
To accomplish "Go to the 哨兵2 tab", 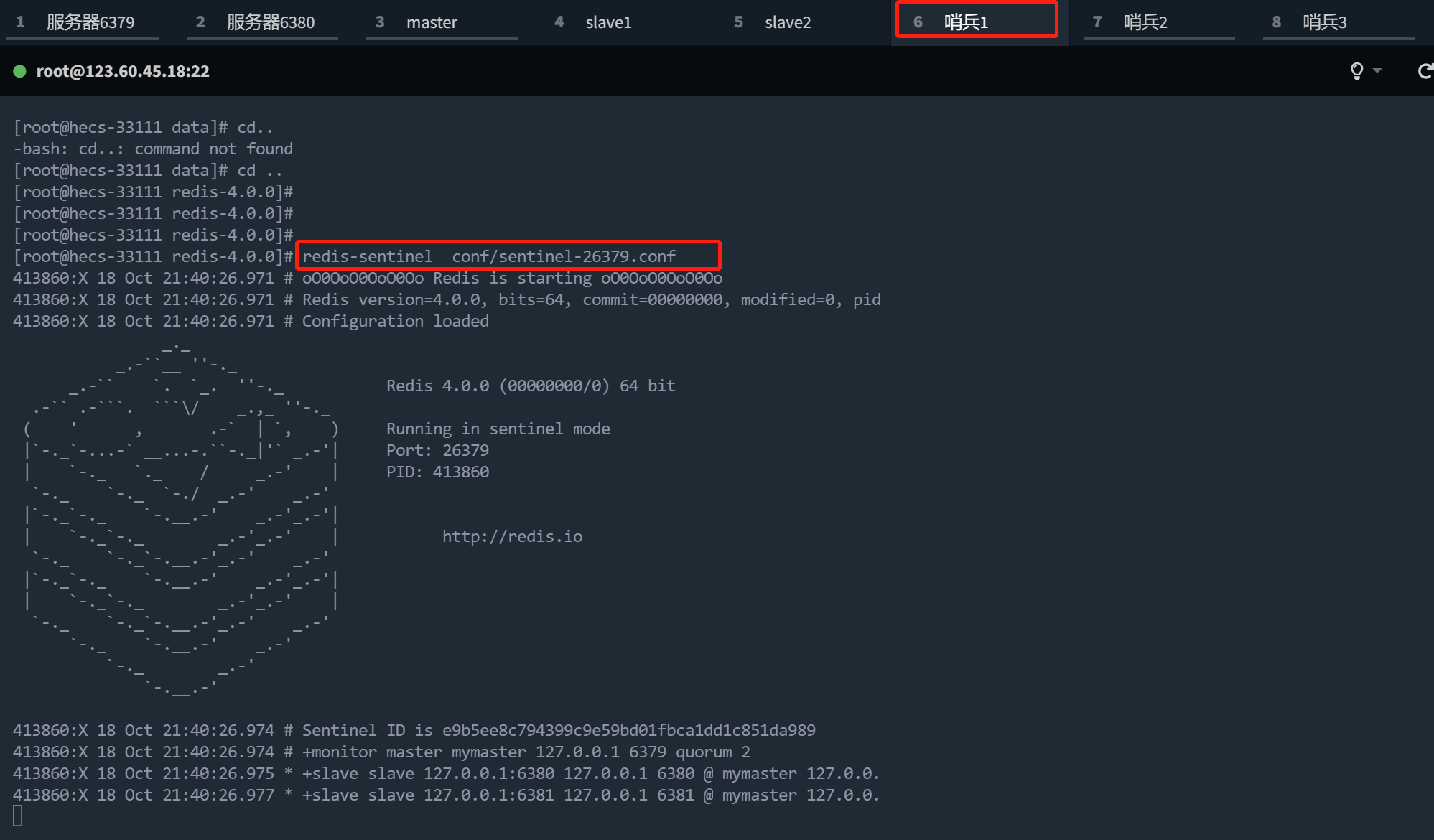I will click(1145, 22).
